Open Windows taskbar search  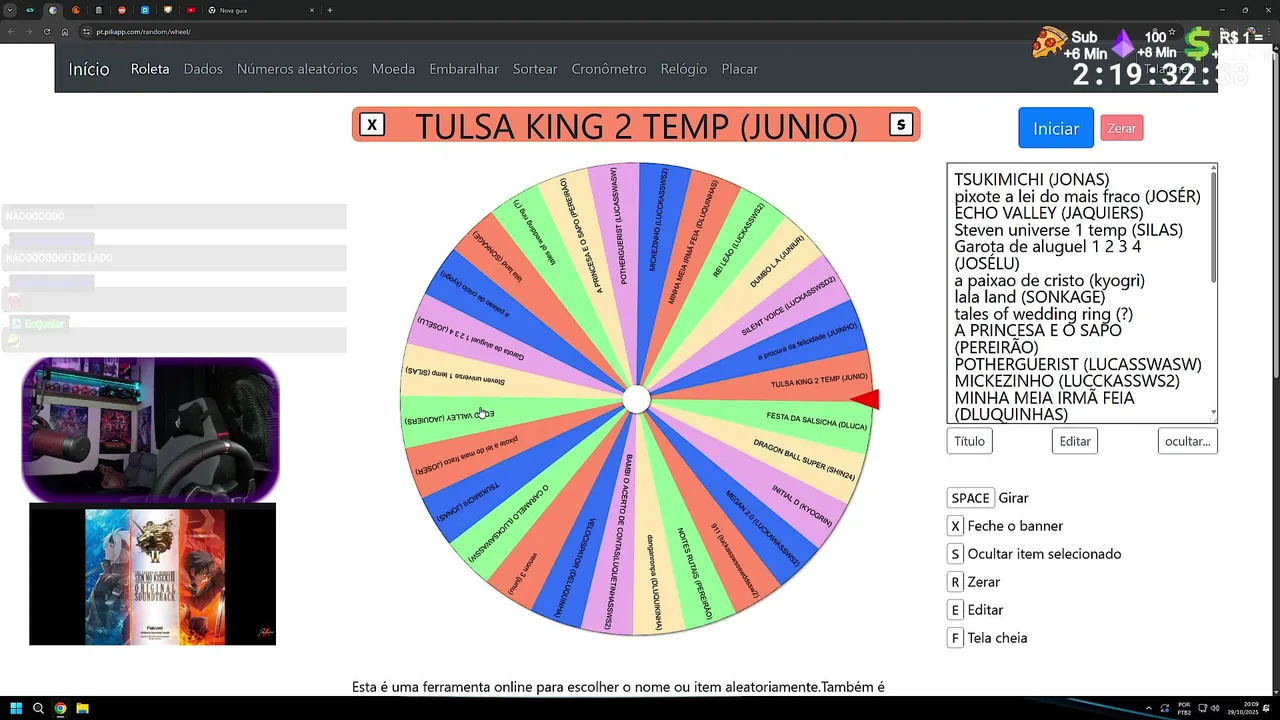pyautogui.click(x=38, y=708)
